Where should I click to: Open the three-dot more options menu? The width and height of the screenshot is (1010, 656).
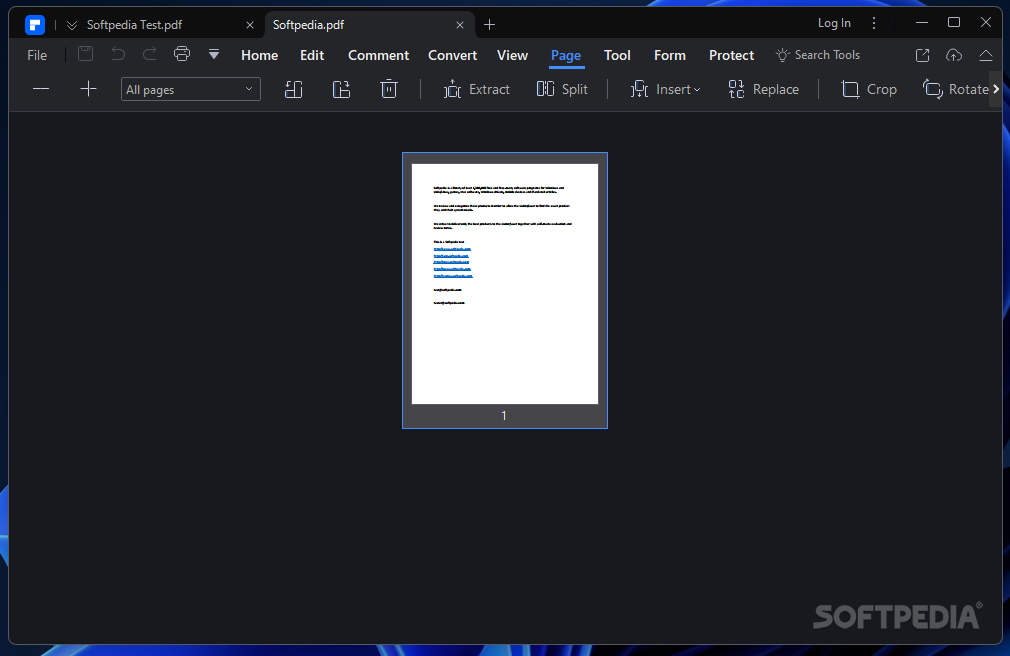[x=874, y=23]
